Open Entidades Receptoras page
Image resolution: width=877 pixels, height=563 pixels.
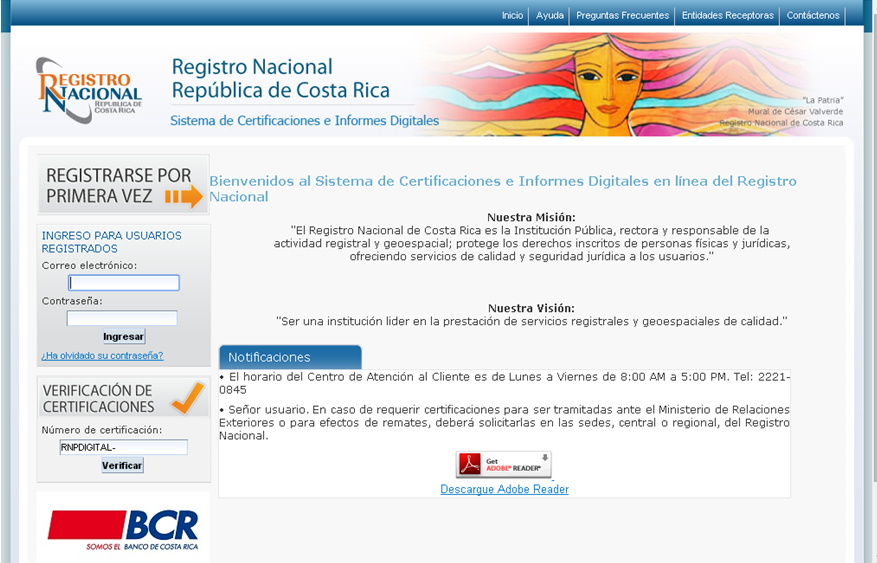728,16
